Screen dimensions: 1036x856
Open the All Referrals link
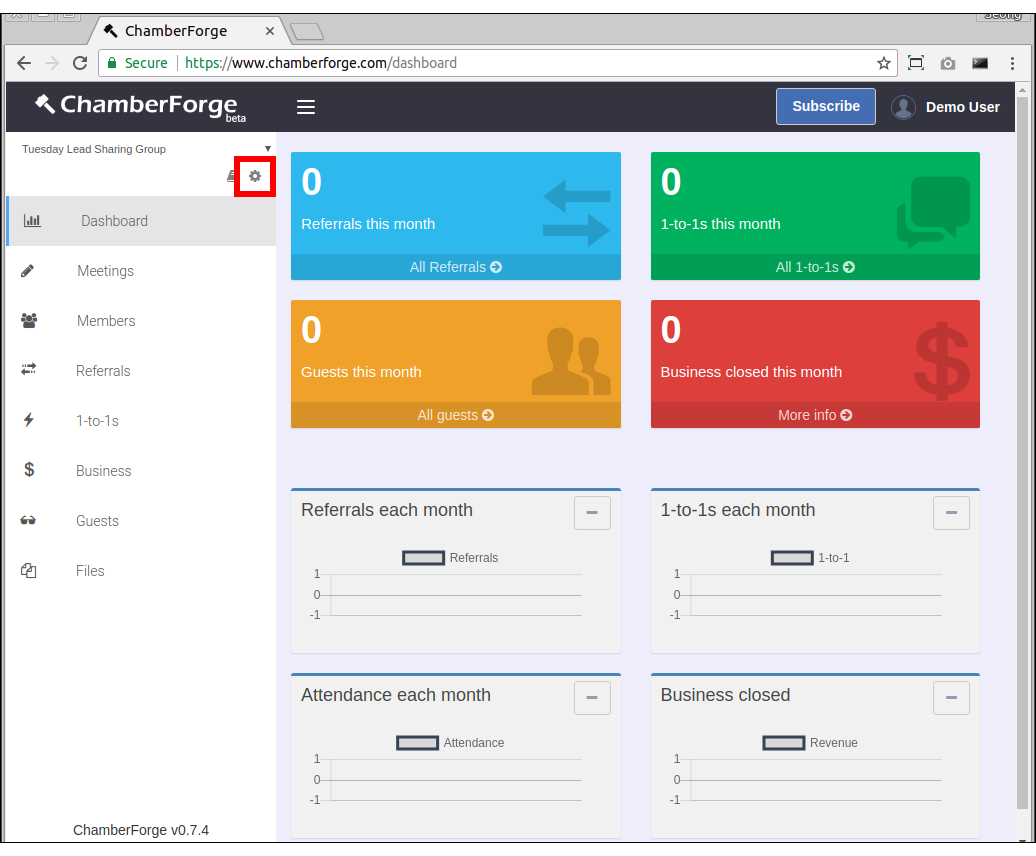(455, 267)
